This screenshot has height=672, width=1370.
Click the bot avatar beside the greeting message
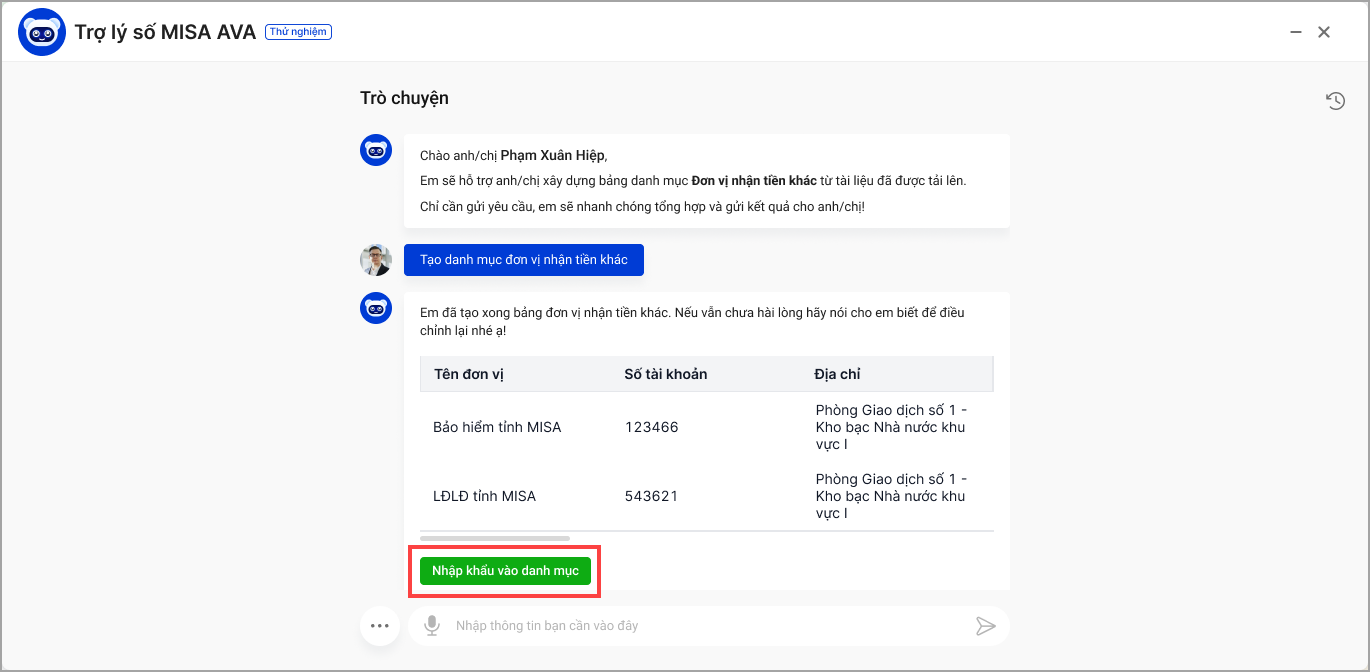tap(376, 151)
